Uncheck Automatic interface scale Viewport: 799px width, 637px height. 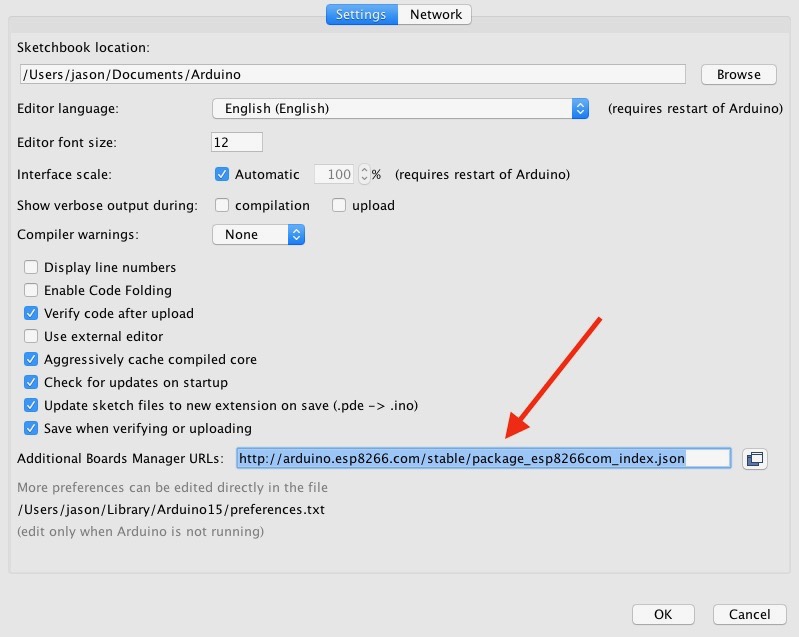click(222, 174)
